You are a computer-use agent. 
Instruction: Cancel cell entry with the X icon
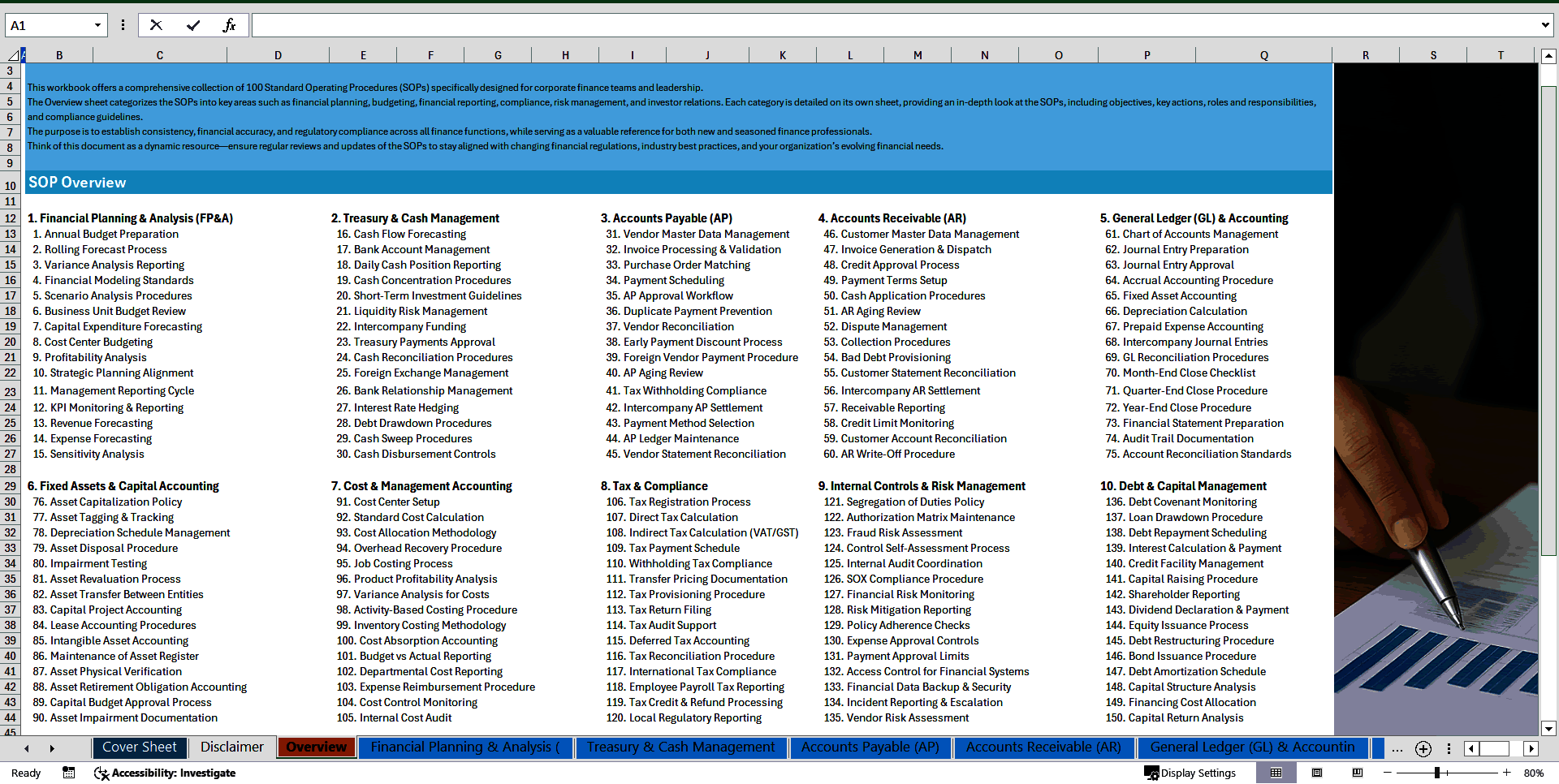(156, 24)
